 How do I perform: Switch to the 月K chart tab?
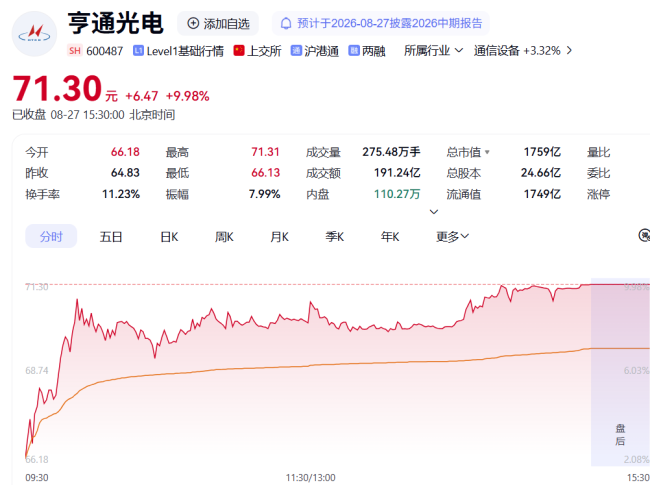tap(279, 237)
